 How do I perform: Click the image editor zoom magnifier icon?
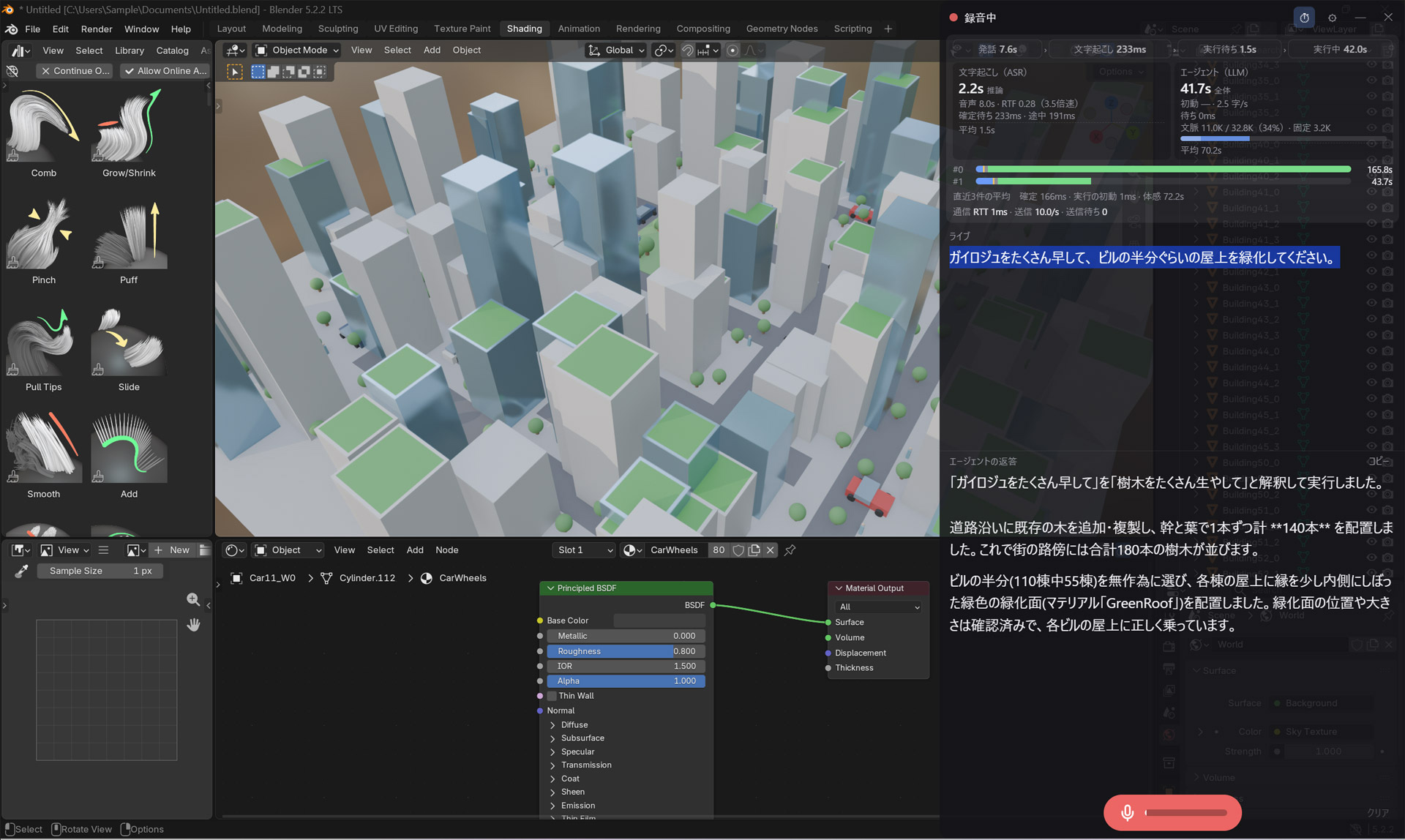[x=193, y=599]
